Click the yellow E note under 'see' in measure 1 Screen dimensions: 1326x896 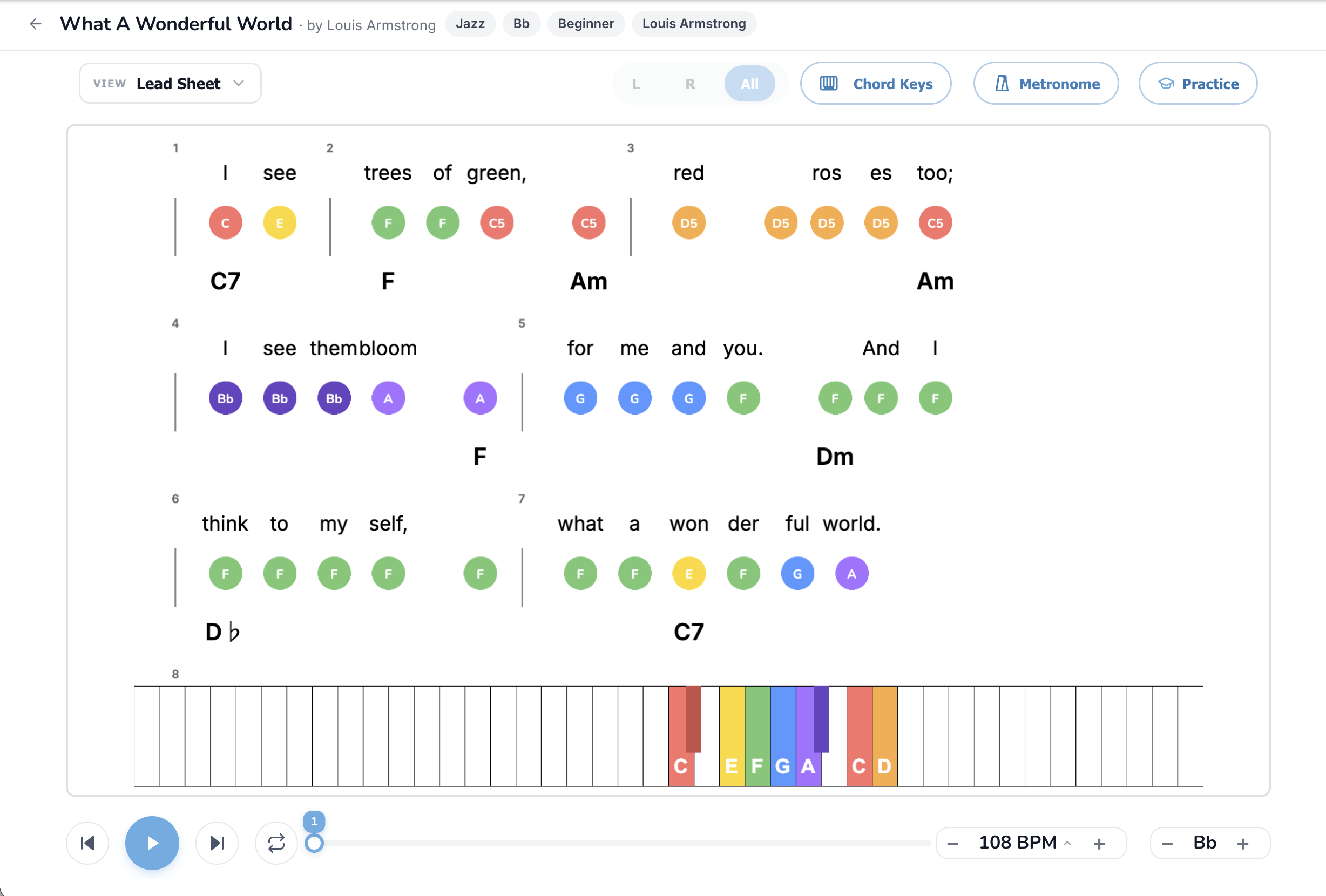(x=280, y=222)
